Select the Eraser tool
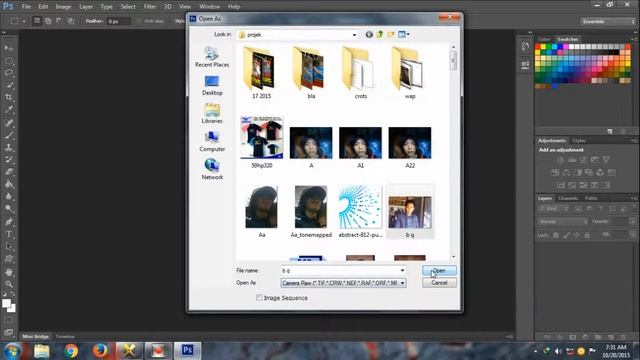Image resolution: width=640 pixels, height=360 pixels. (9, 172)
